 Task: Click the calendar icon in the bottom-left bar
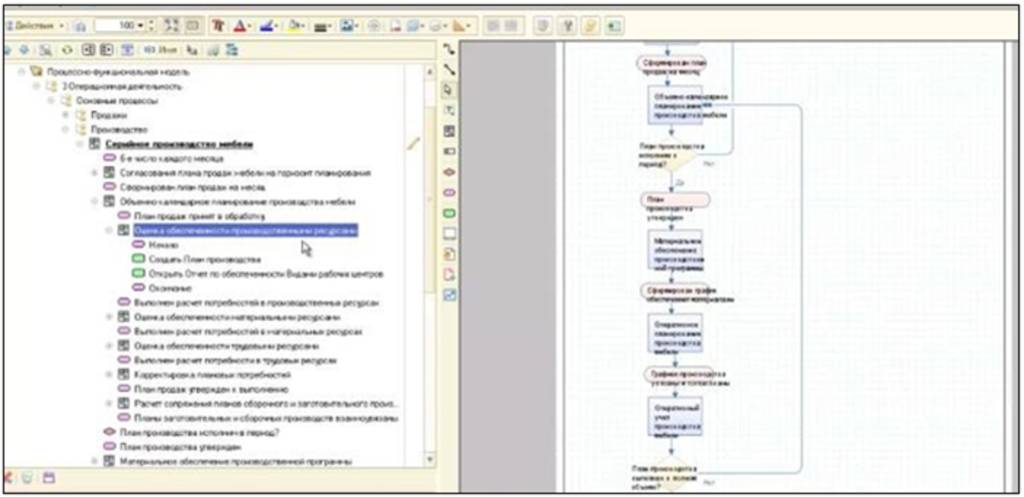pos(47,478)
